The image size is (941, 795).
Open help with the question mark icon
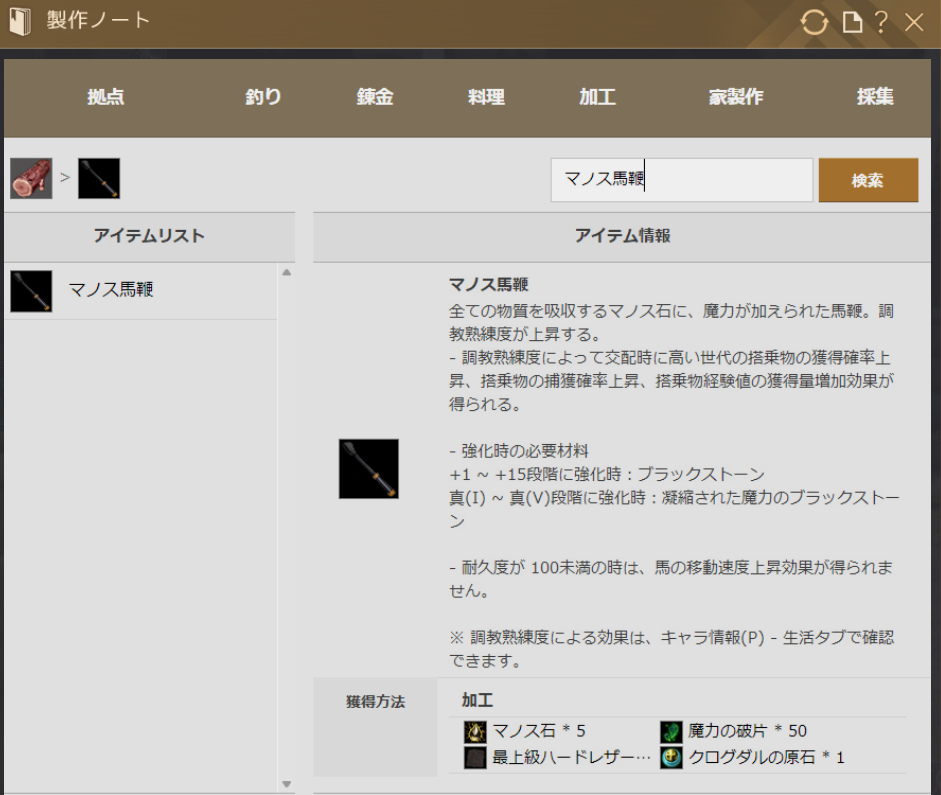pos(881,22)
